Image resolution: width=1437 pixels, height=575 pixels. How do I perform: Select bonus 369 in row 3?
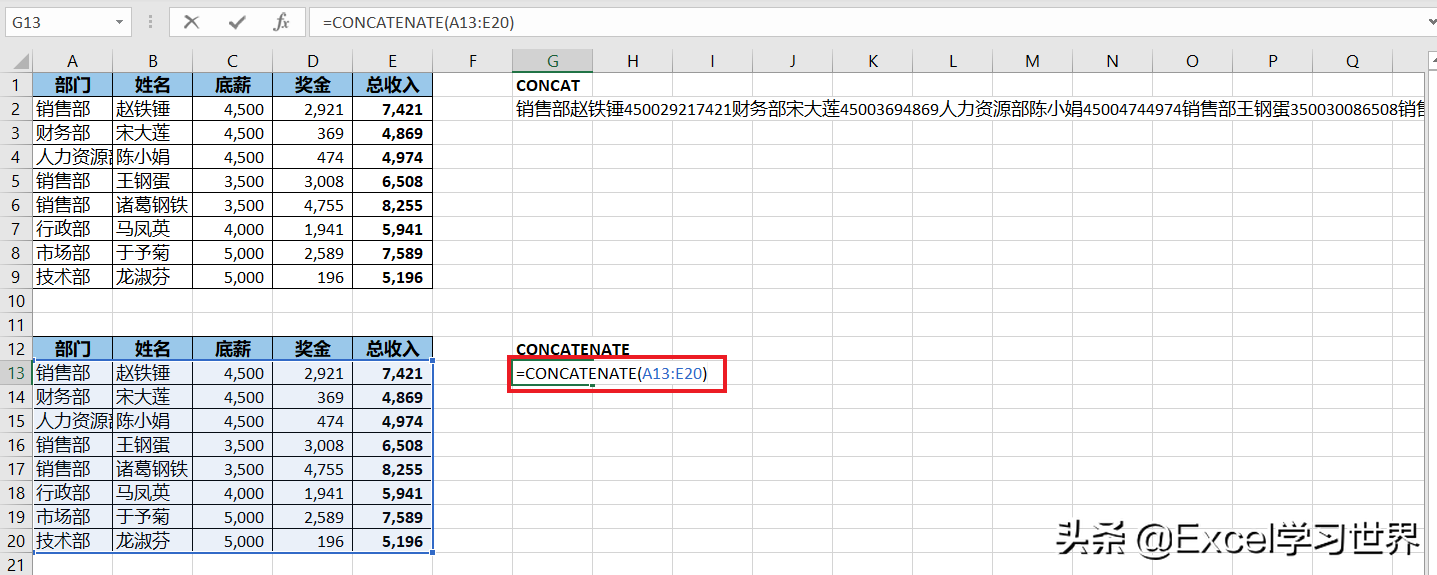[x=313, y=133]
